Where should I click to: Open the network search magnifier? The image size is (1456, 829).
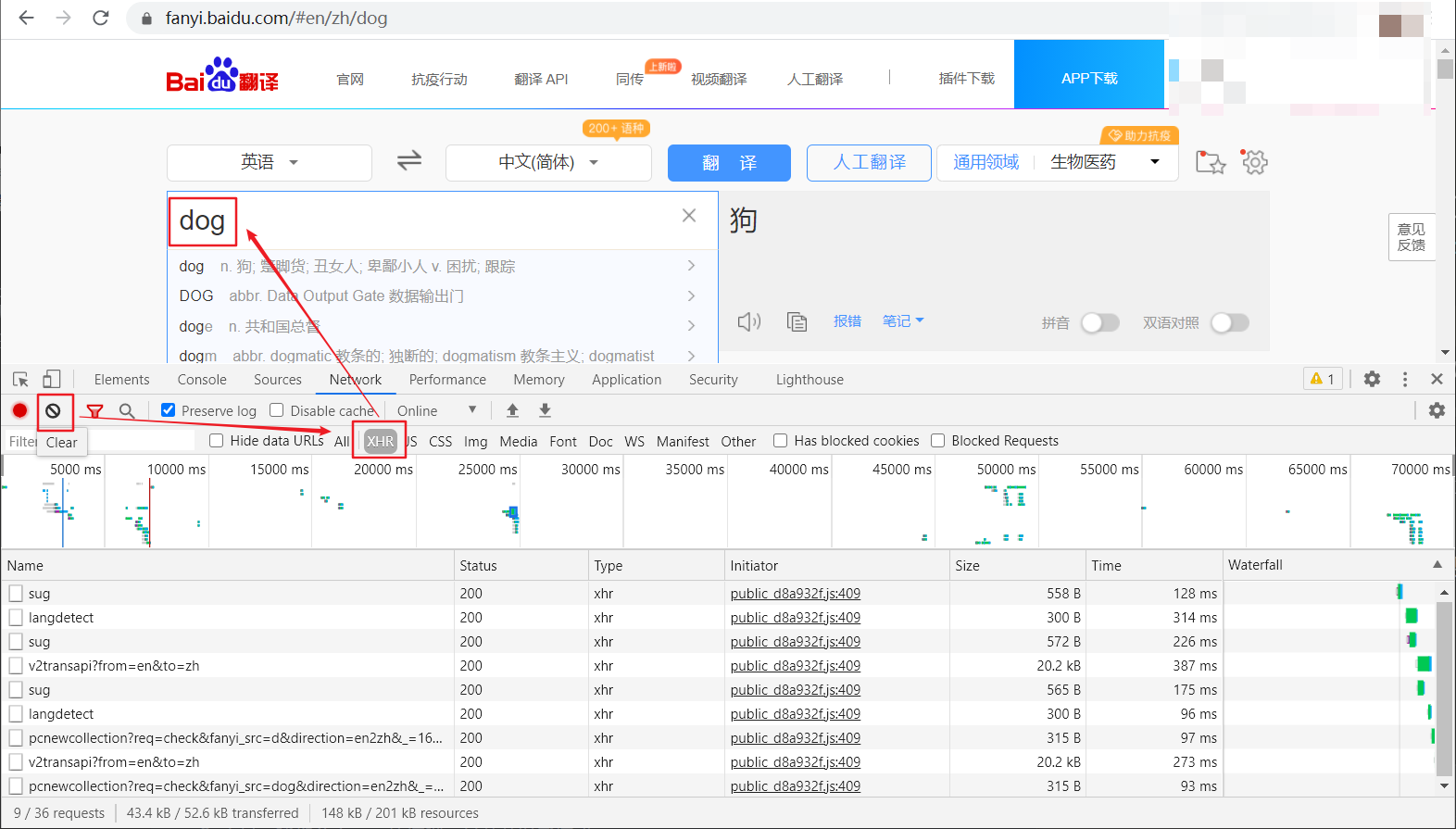[127, 410]
